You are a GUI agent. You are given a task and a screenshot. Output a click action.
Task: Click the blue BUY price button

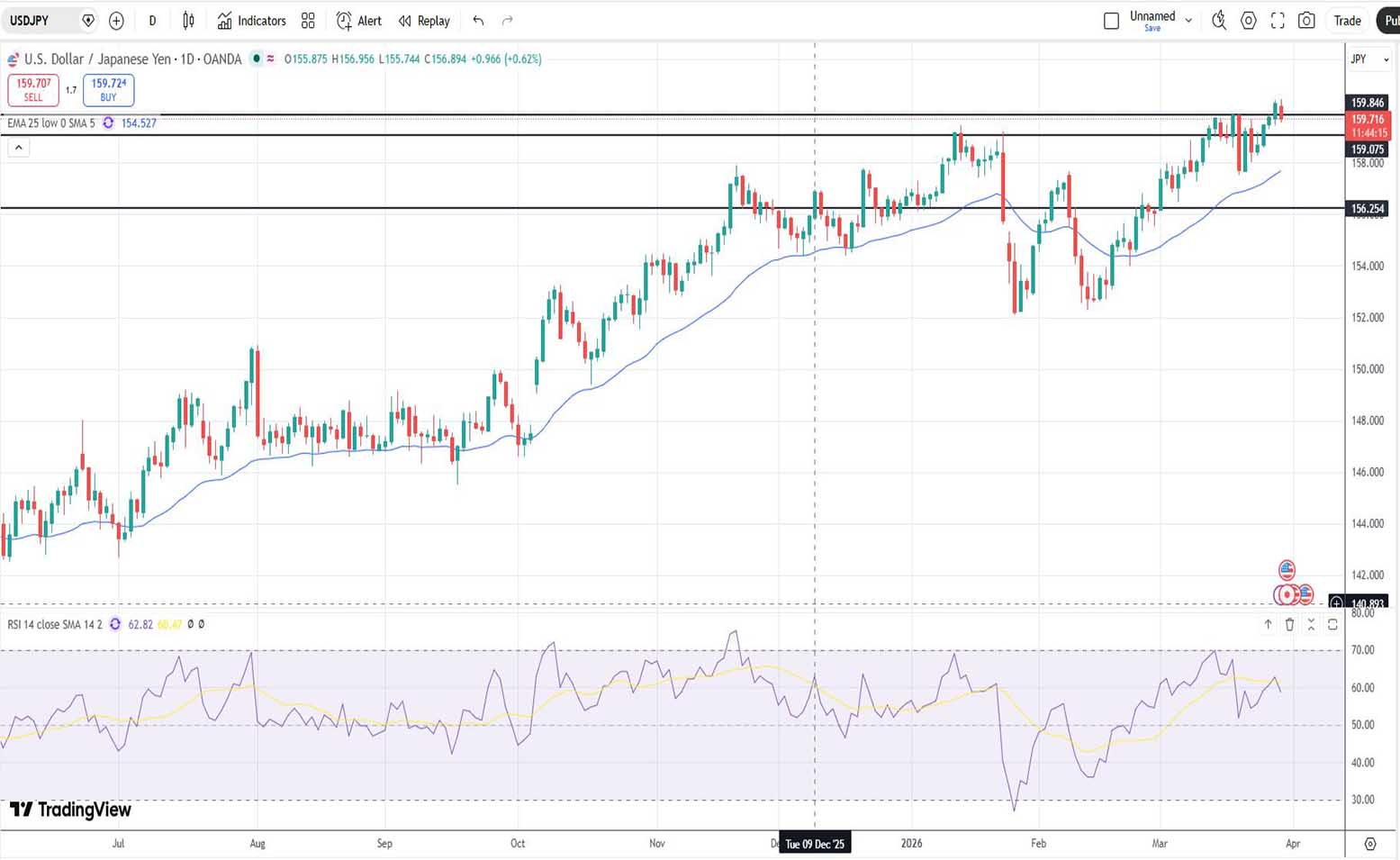[x=108, y=89]
